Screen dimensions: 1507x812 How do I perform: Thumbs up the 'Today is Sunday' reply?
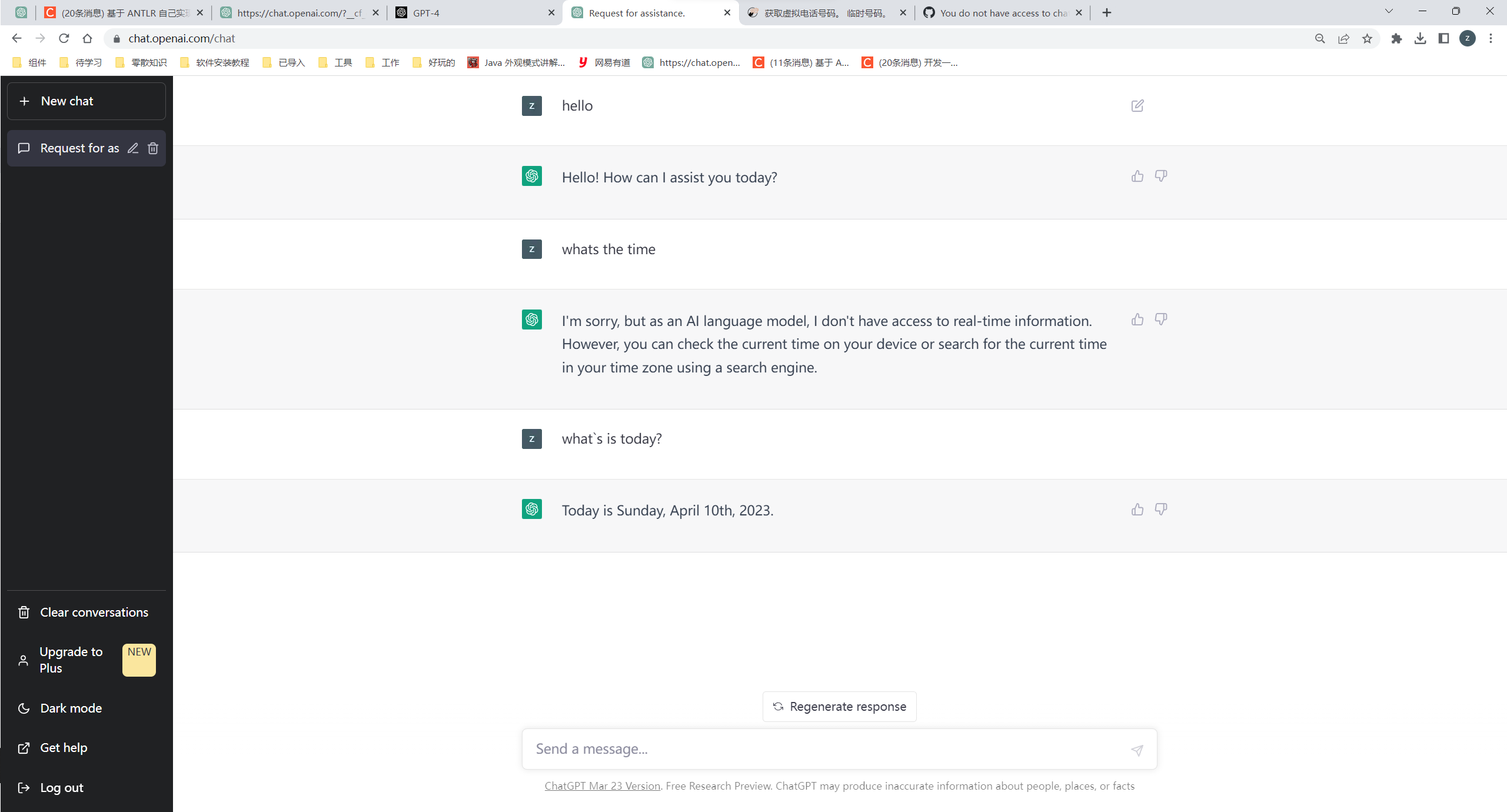click(1137, 510)
